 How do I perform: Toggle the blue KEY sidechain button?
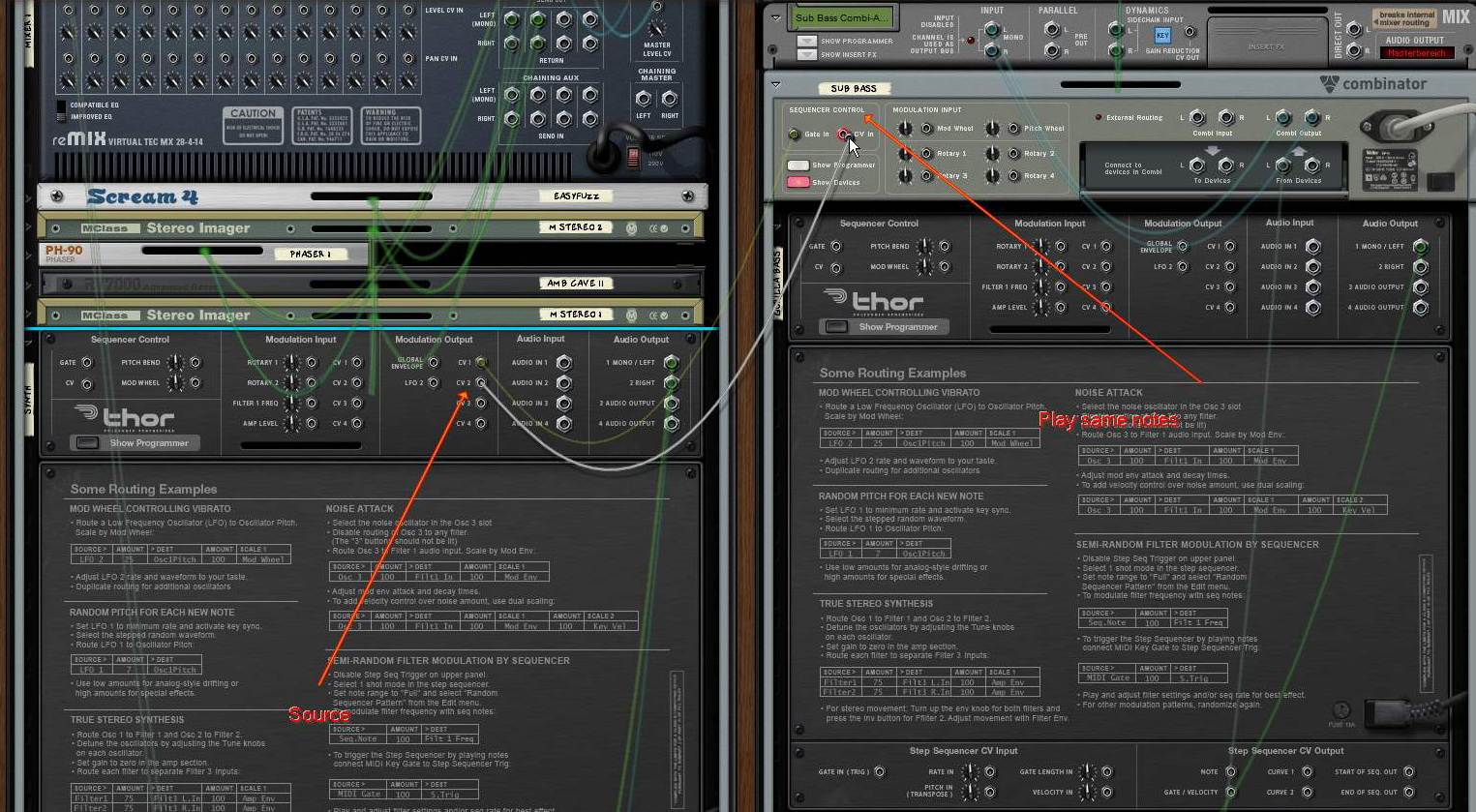click(x=1162, y=35)
